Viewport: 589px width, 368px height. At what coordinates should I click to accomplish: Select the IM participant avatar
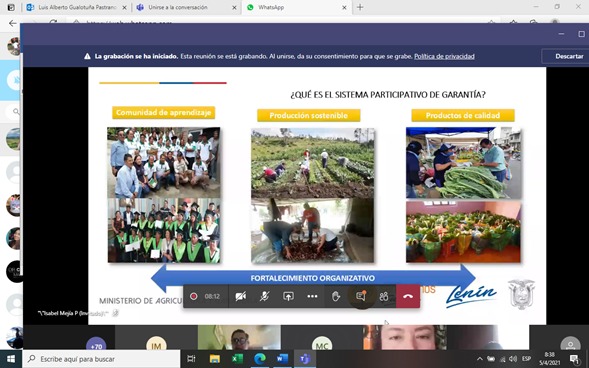tap(156, 345)
